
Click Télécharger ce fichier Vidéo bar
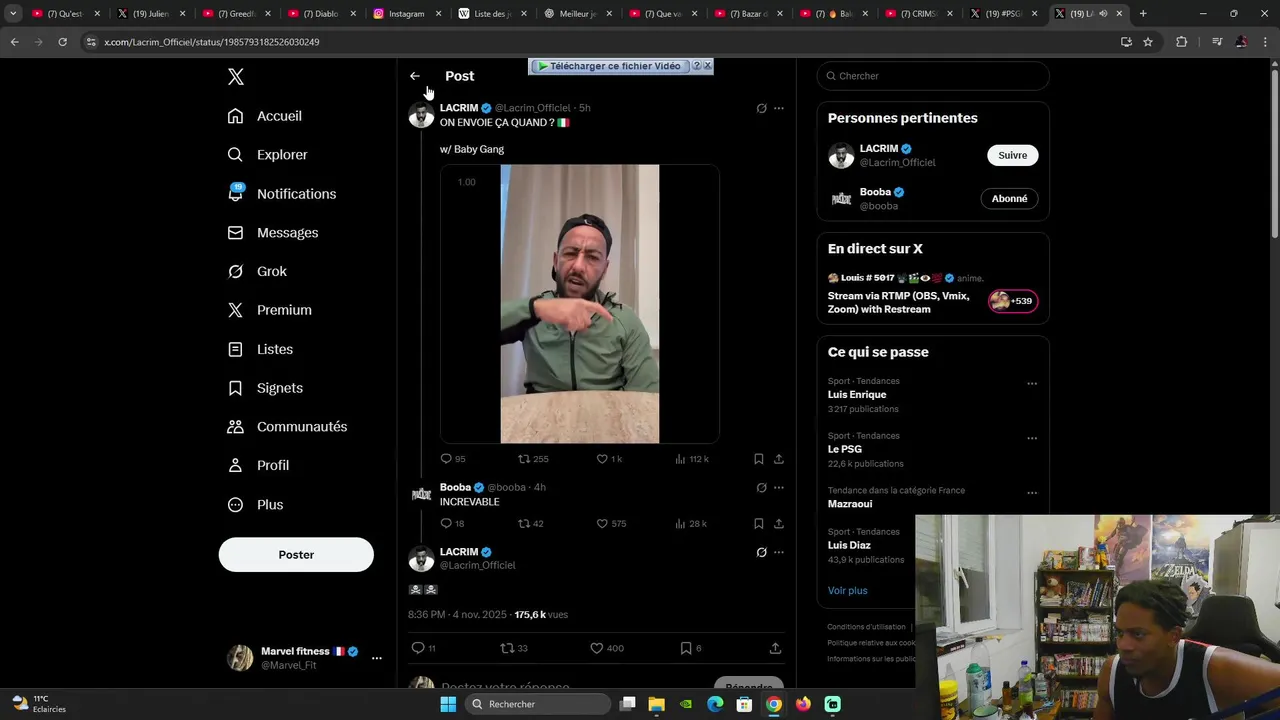tap(610, 66)
